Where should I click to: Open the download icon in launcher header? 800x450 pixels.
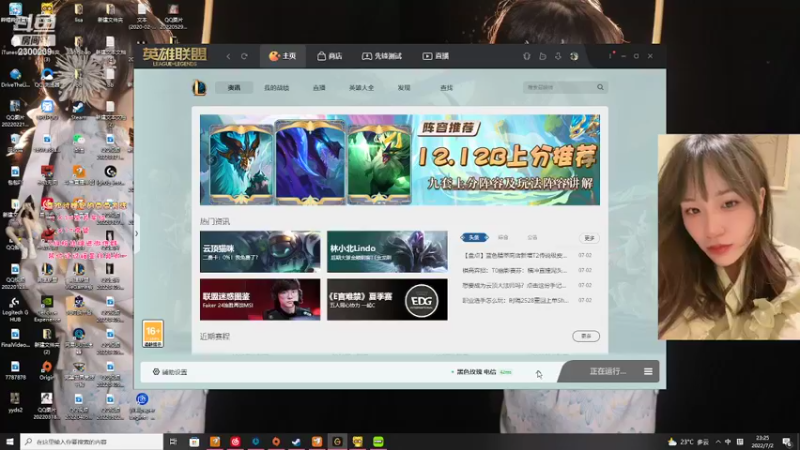558,56
